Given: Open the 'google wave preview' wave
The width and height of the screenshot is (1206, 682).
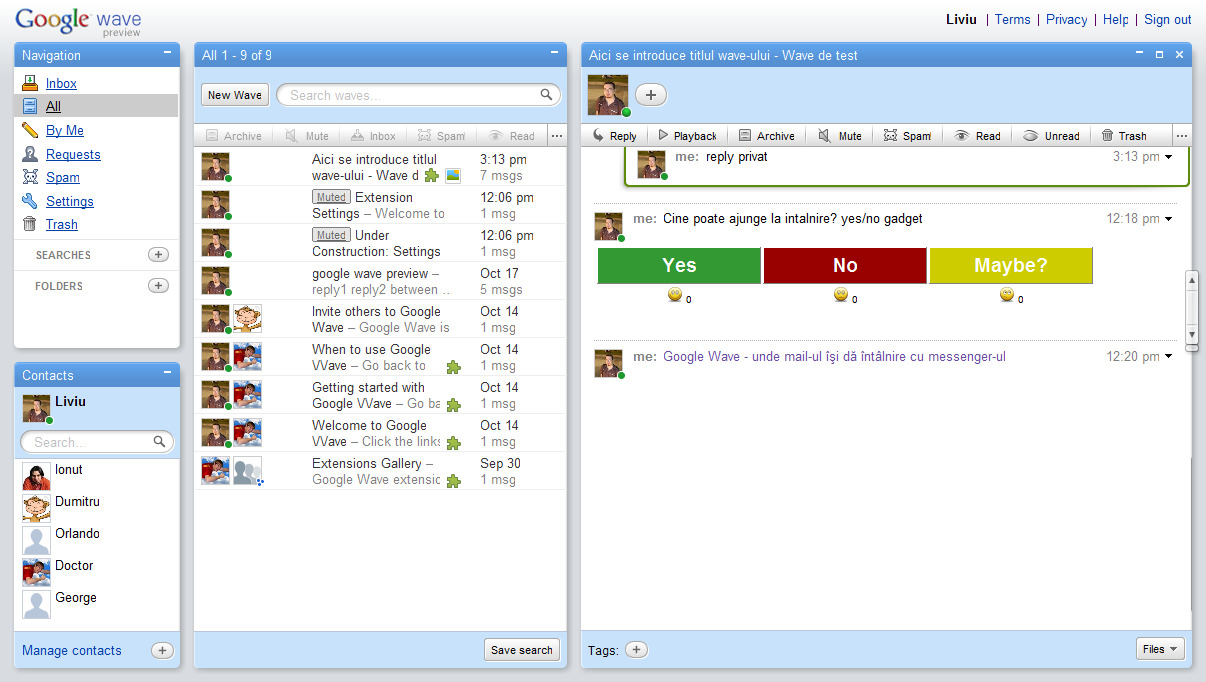Looking at the screenshot, I should click(x=380, y=281).
